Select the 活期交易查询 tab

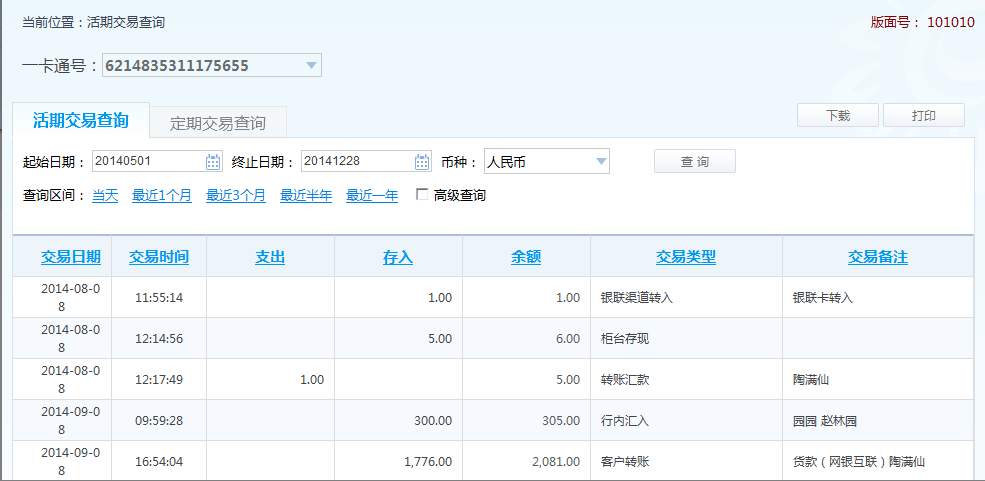pos(81,121)
